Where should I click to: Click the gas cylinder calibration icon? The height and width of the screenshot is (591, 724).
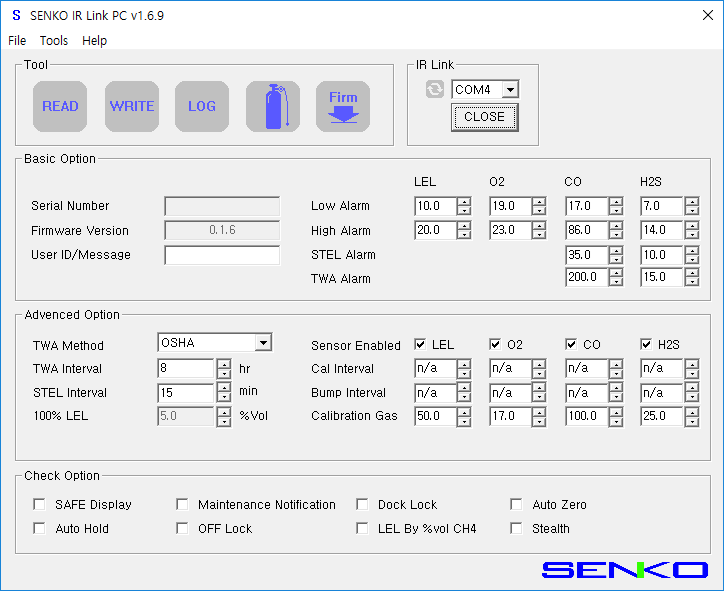click(273, 107)
